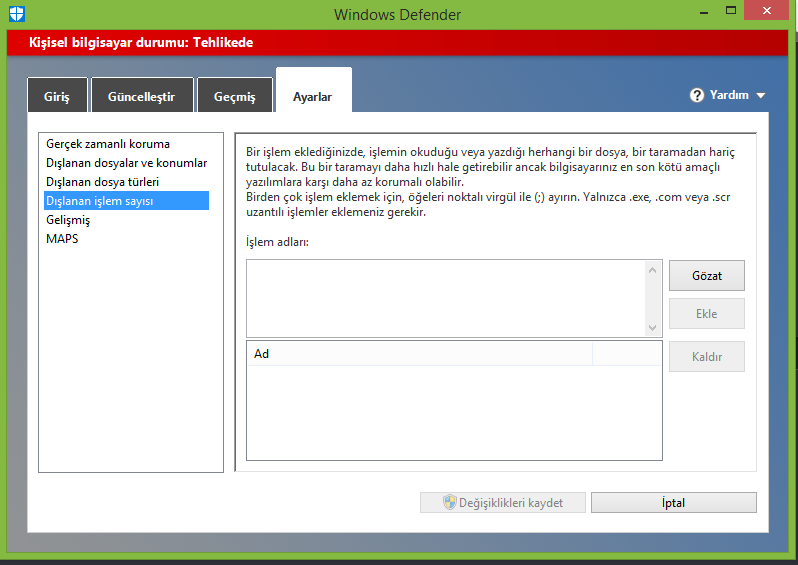Expand the Yardım dropdown arrow
Viewport: 798px width, 565px height.
click(761, 95)
